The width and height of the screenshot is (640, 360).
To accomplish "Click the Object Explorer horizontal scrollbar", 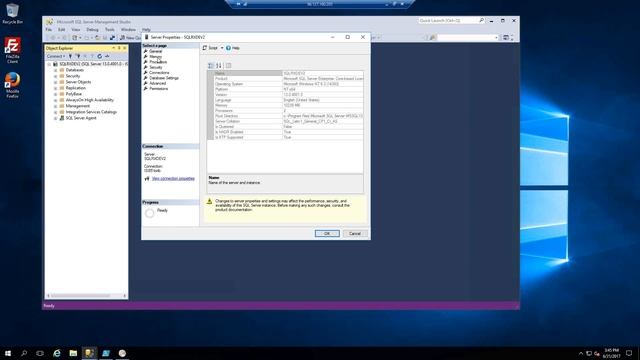I will tap(86, 296).
